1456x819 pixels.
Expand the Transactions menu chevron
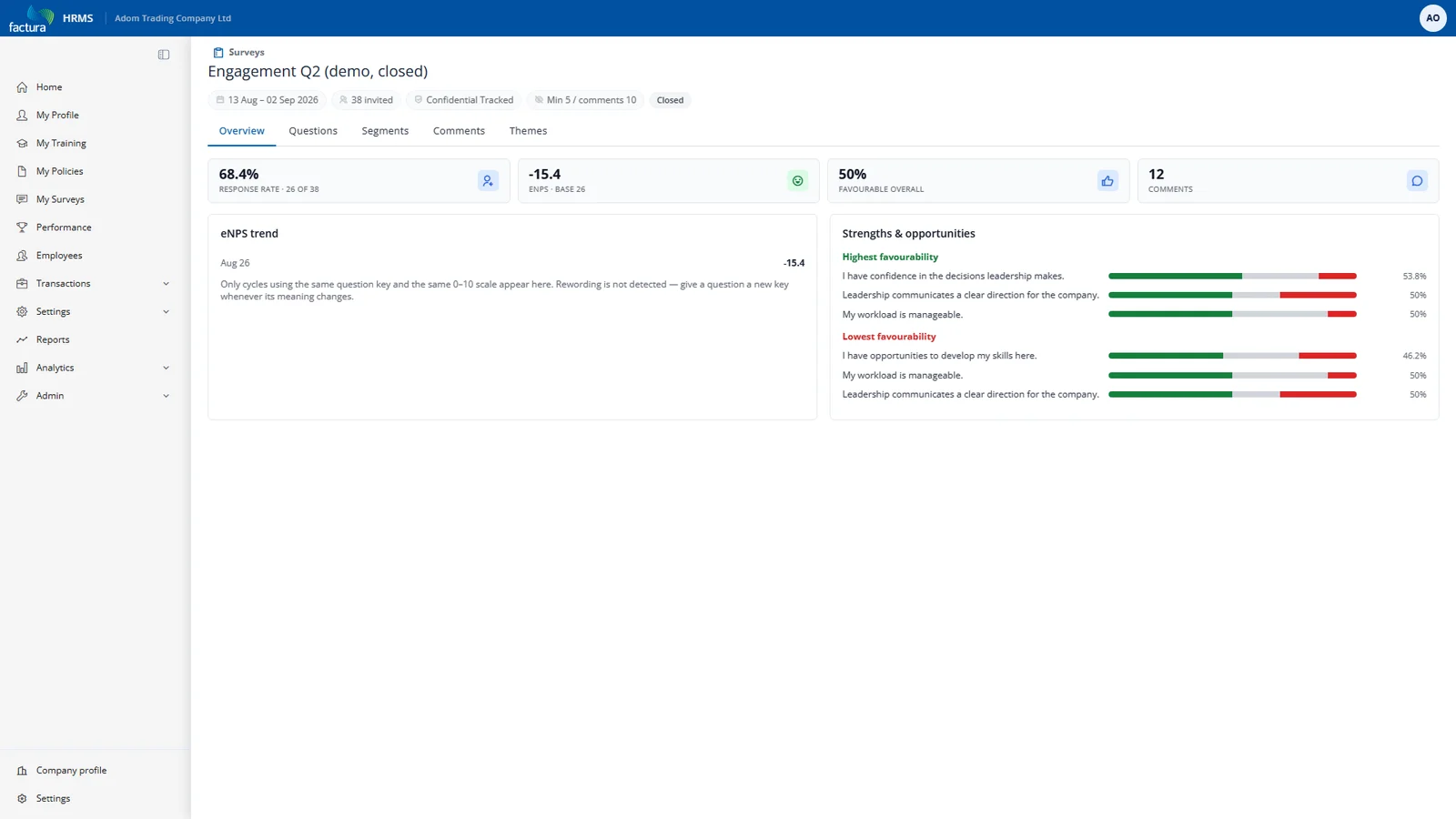click(x=166, y=284)
